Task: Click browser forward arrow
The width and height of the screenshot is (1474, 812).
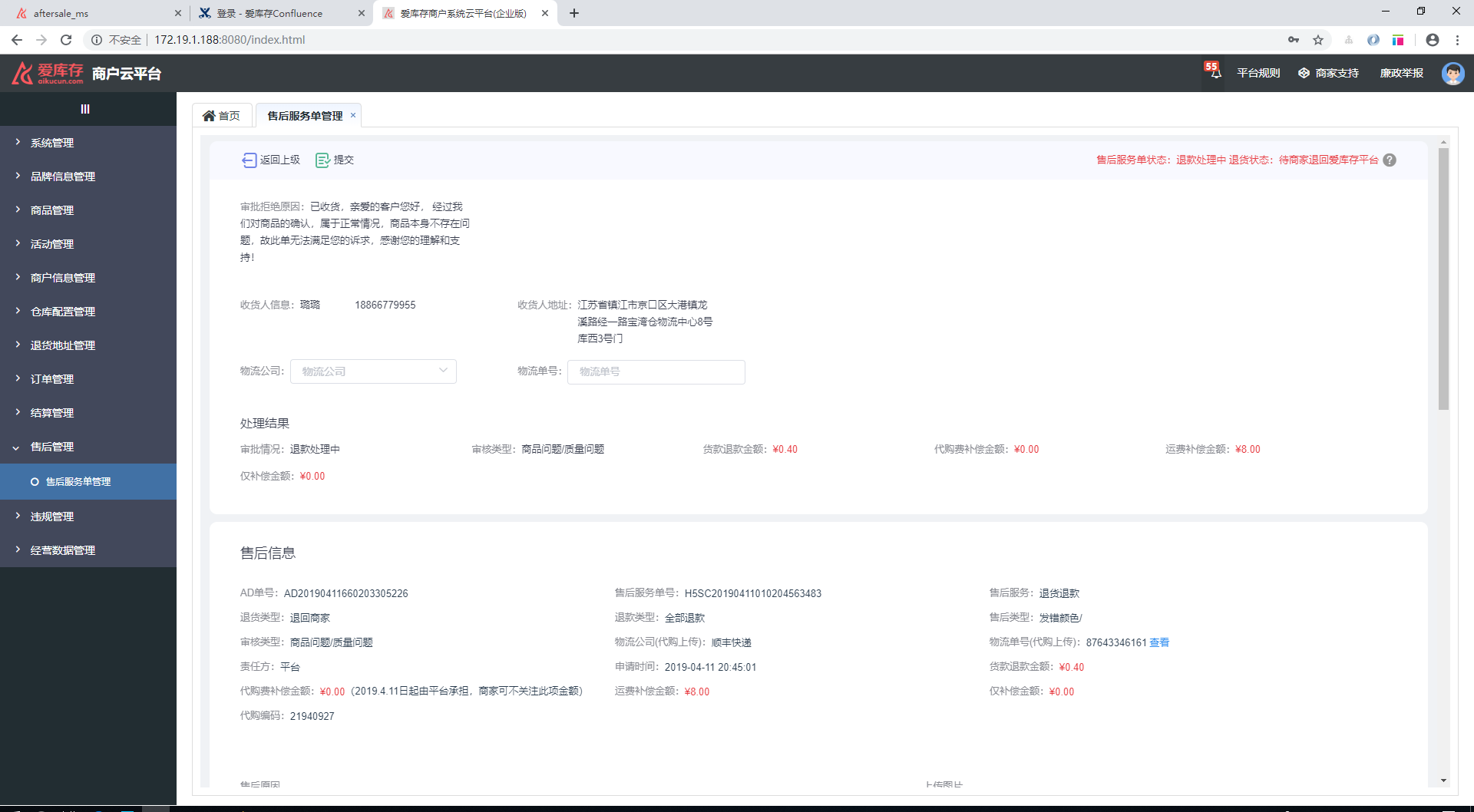Action: 41,40
